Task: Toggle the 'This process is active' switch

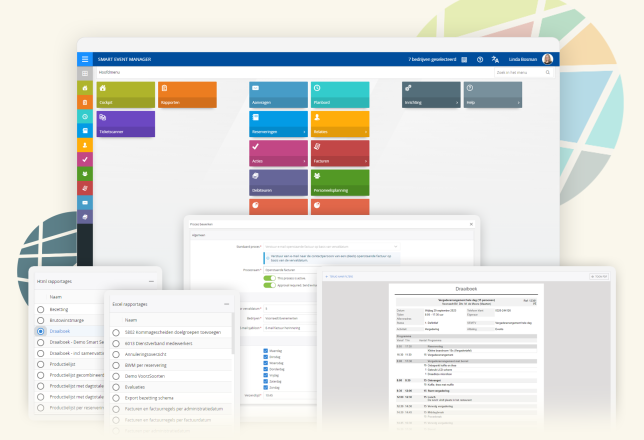Action: tap(269, 278)
